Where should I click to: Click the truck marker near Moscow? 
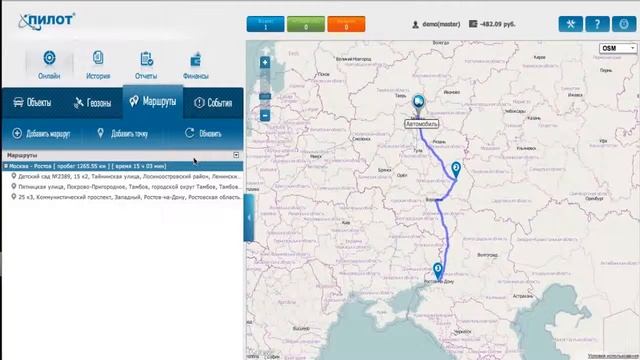418,104
